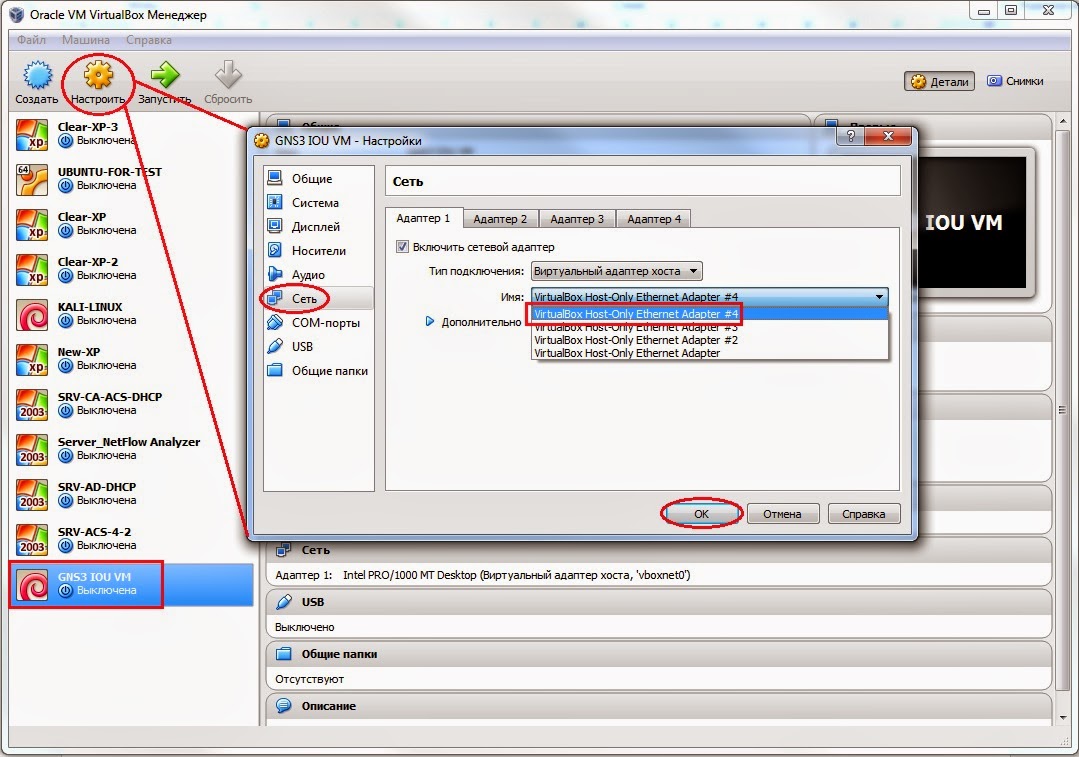The width and height of the screenshot is (1079, 757).
Task: Select the Clear-XP-3 virtual machine icon
Action: pyautogui.click(x=32, y=134)
